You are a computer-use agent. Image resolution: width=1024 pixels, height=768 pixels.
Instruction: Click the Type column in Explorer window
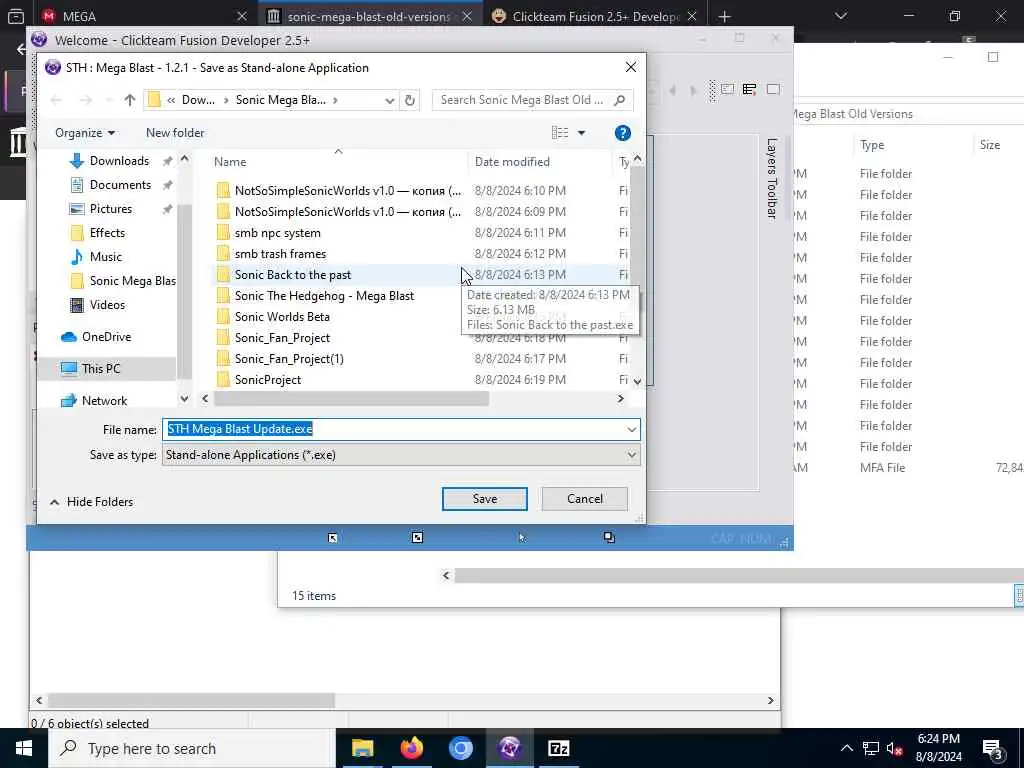(872, 145)
